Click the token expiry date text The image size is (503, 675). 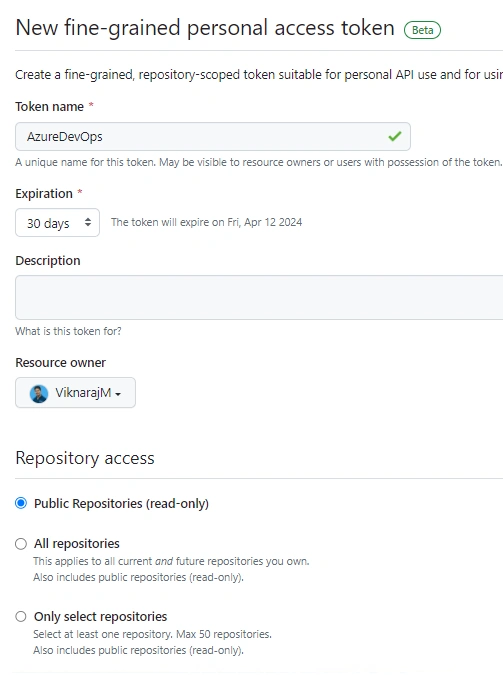point(207,222)
